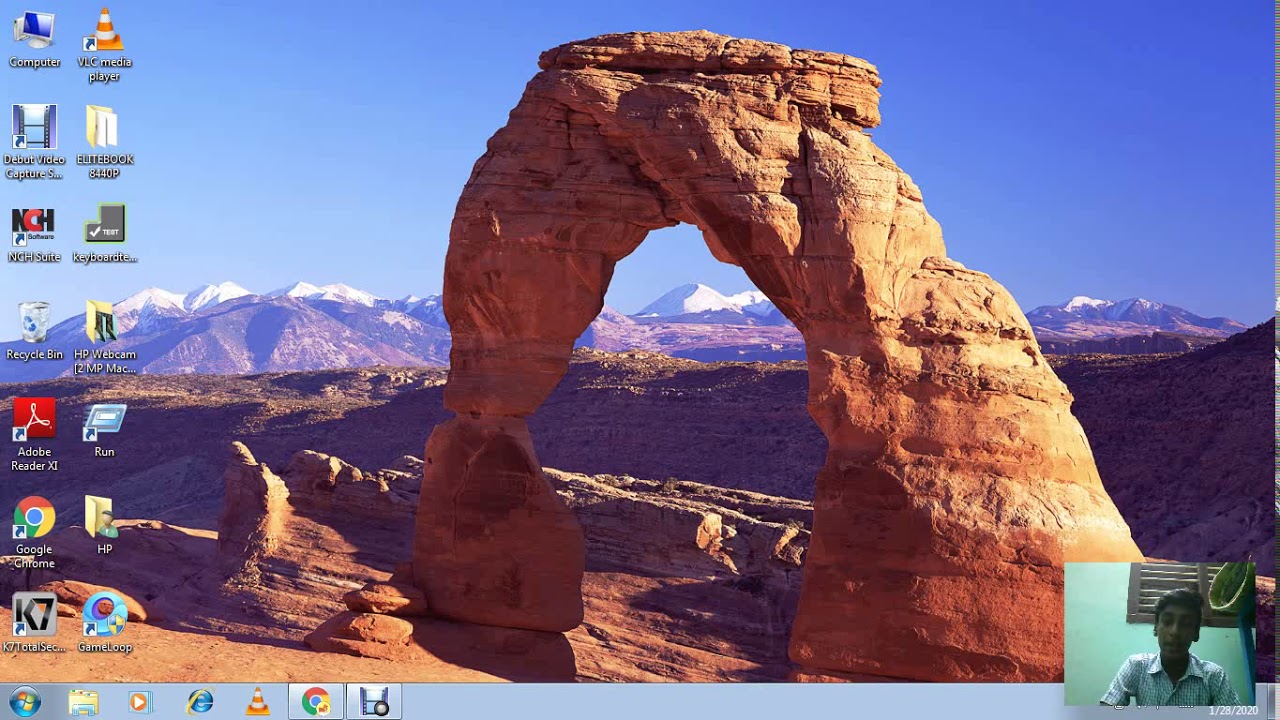Open the Computer desktop icon

[34, 40]
